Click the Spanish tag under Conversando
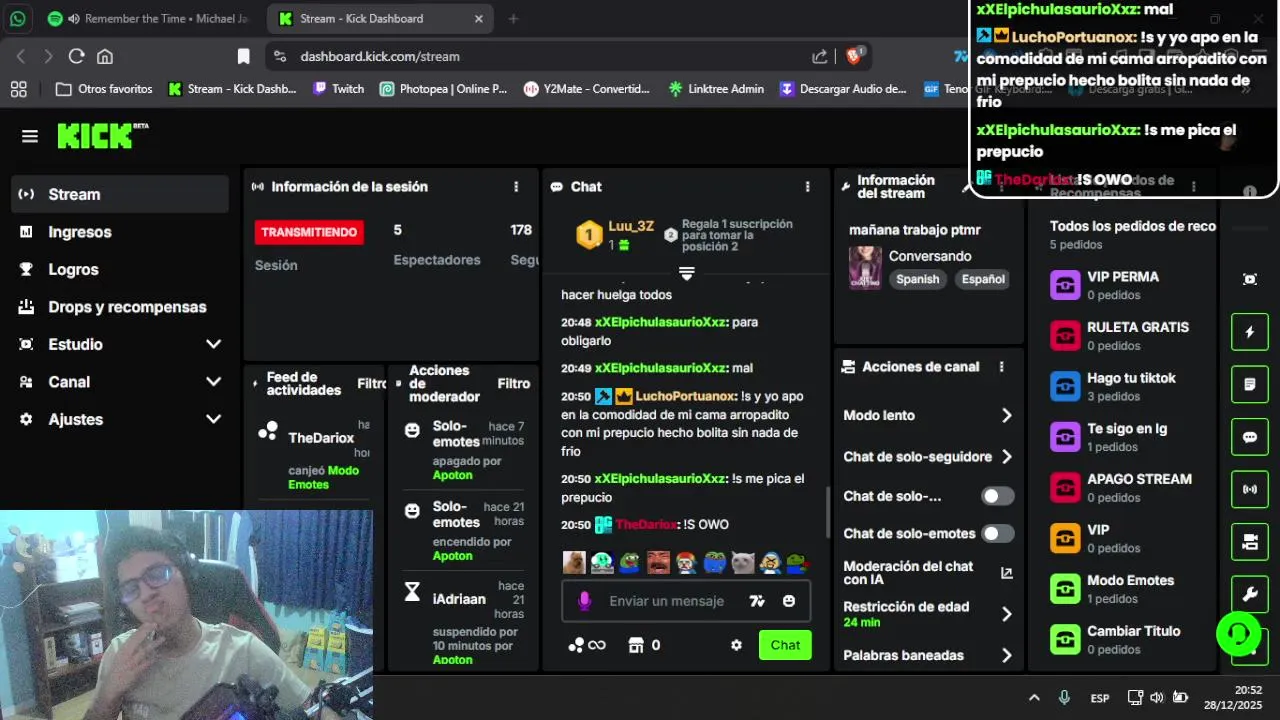 (917, 279)
